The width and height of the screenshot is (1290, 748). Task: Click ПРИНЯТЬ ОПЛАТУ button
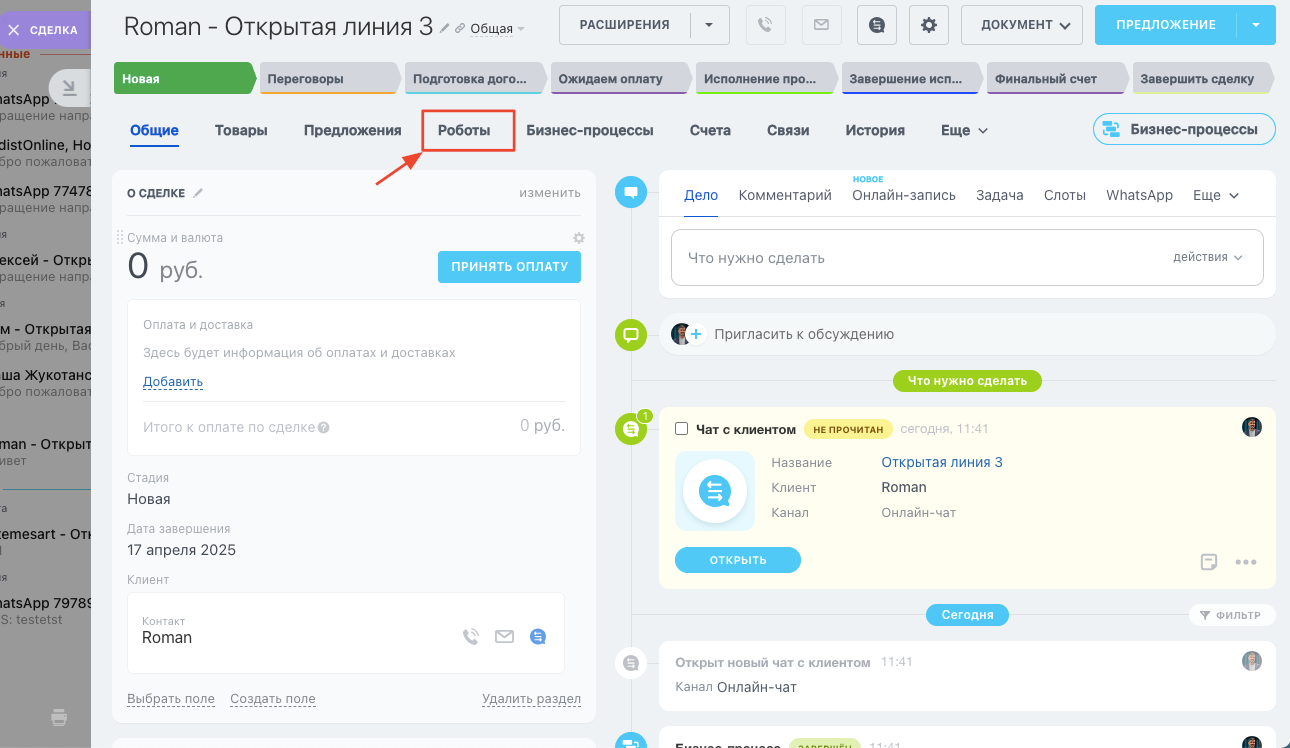(509, 267)
